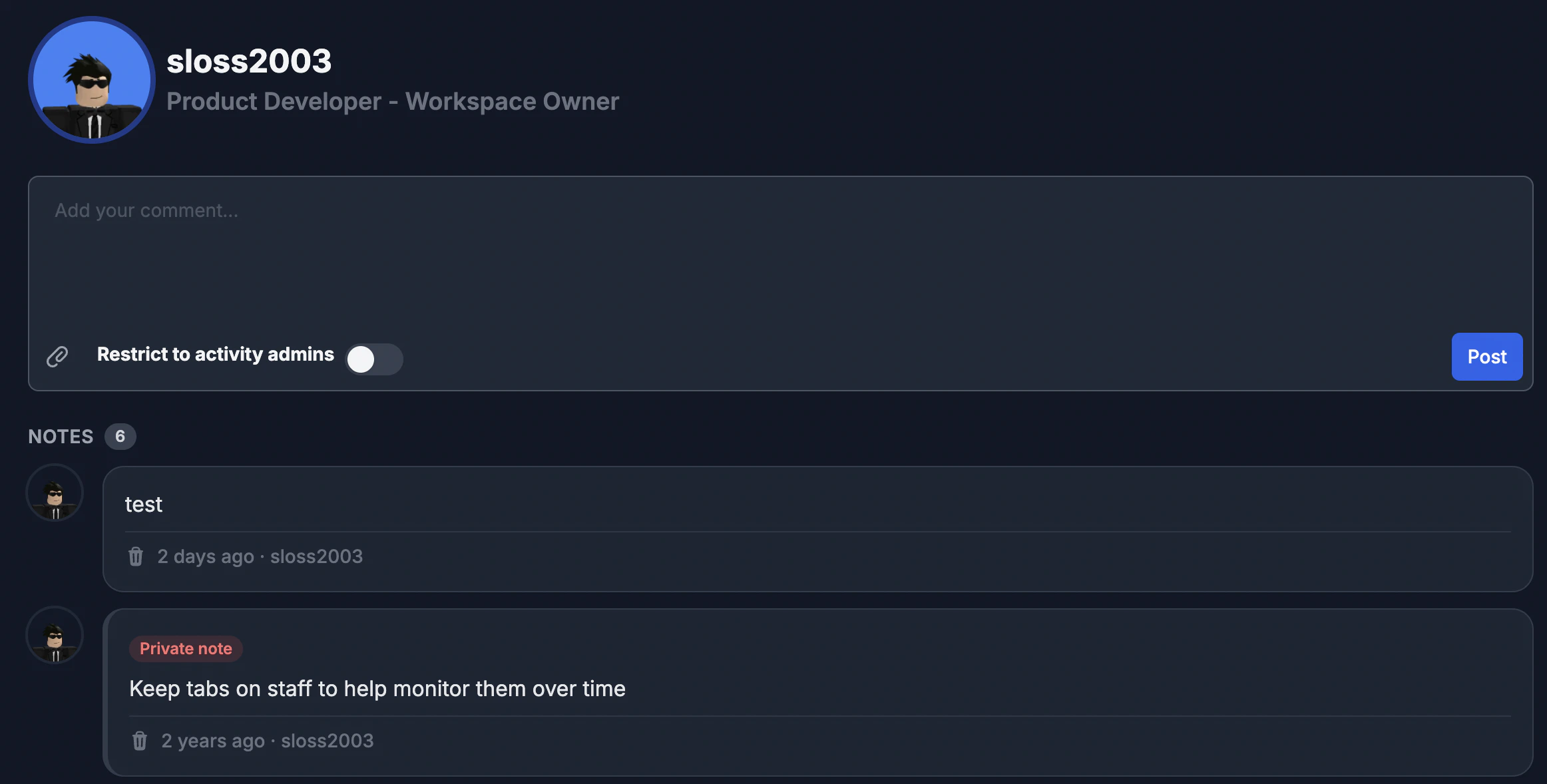Click the NOTES section heading
Viewport: 1547px width, 784px height.
point(61,437)
